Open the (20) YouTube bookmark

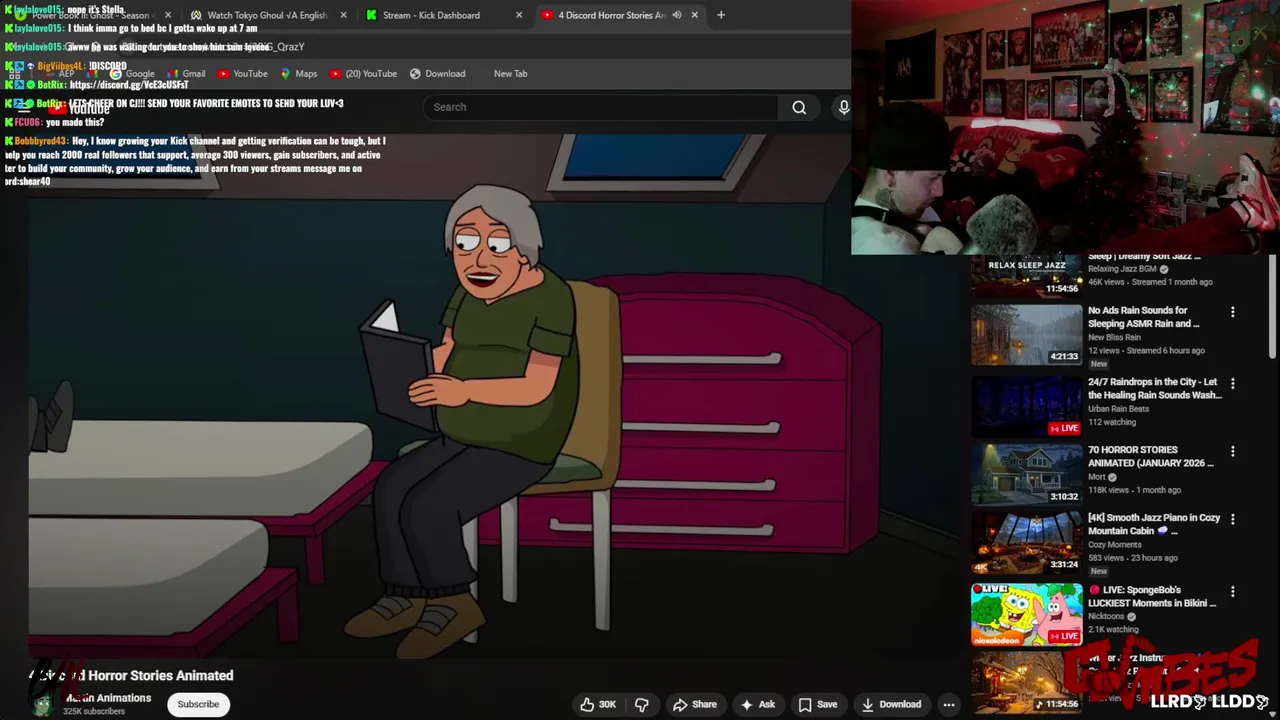(x=363, y=73)
